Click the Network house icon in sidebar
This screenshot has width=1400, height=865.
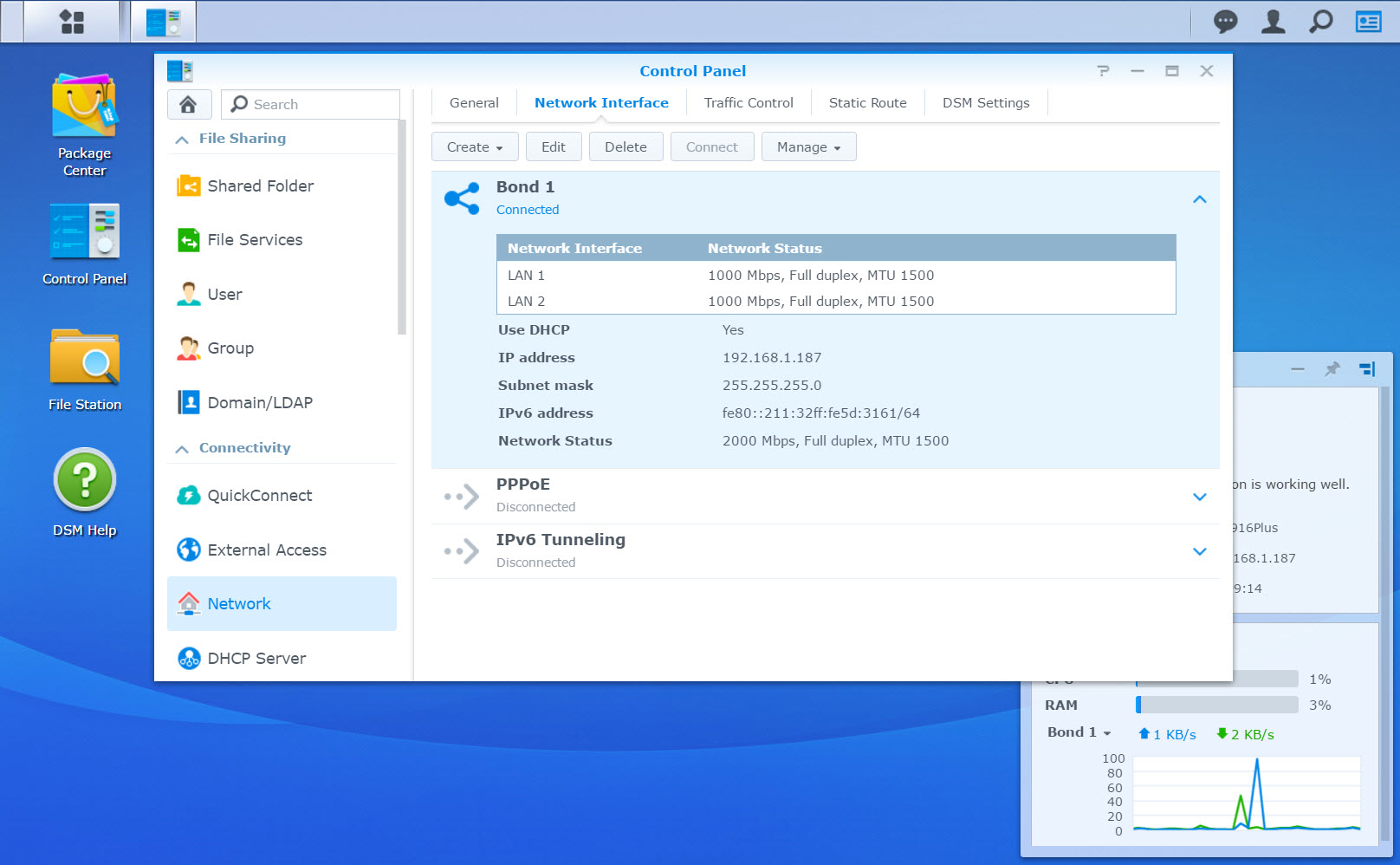[188, 603]
